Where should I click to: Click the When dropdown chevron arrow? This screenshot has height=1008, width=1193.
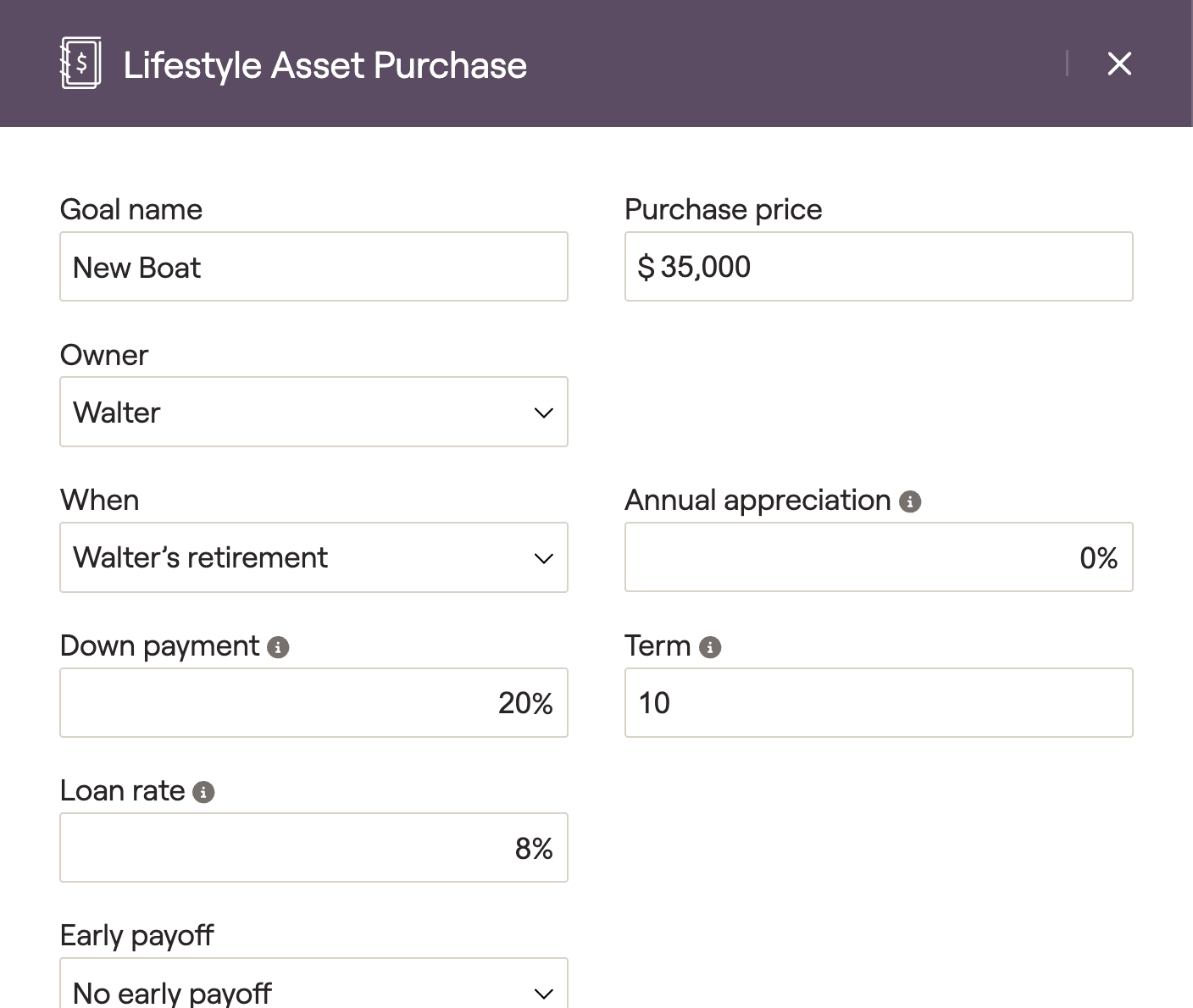pyautogui.click(x=544, y=558)
